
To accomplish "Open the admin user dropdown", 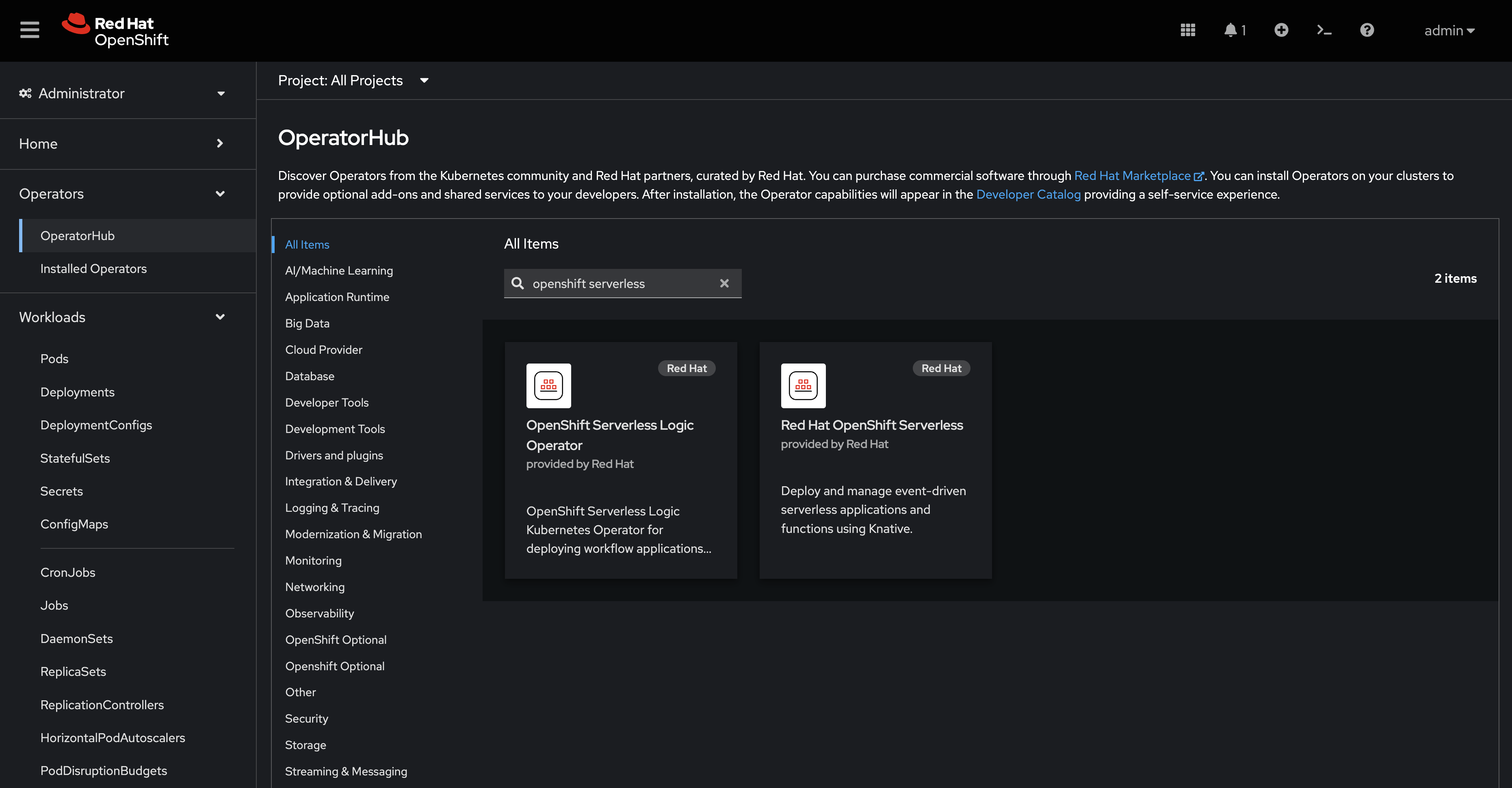I will pyautogui.click(x=1449, y=30).
